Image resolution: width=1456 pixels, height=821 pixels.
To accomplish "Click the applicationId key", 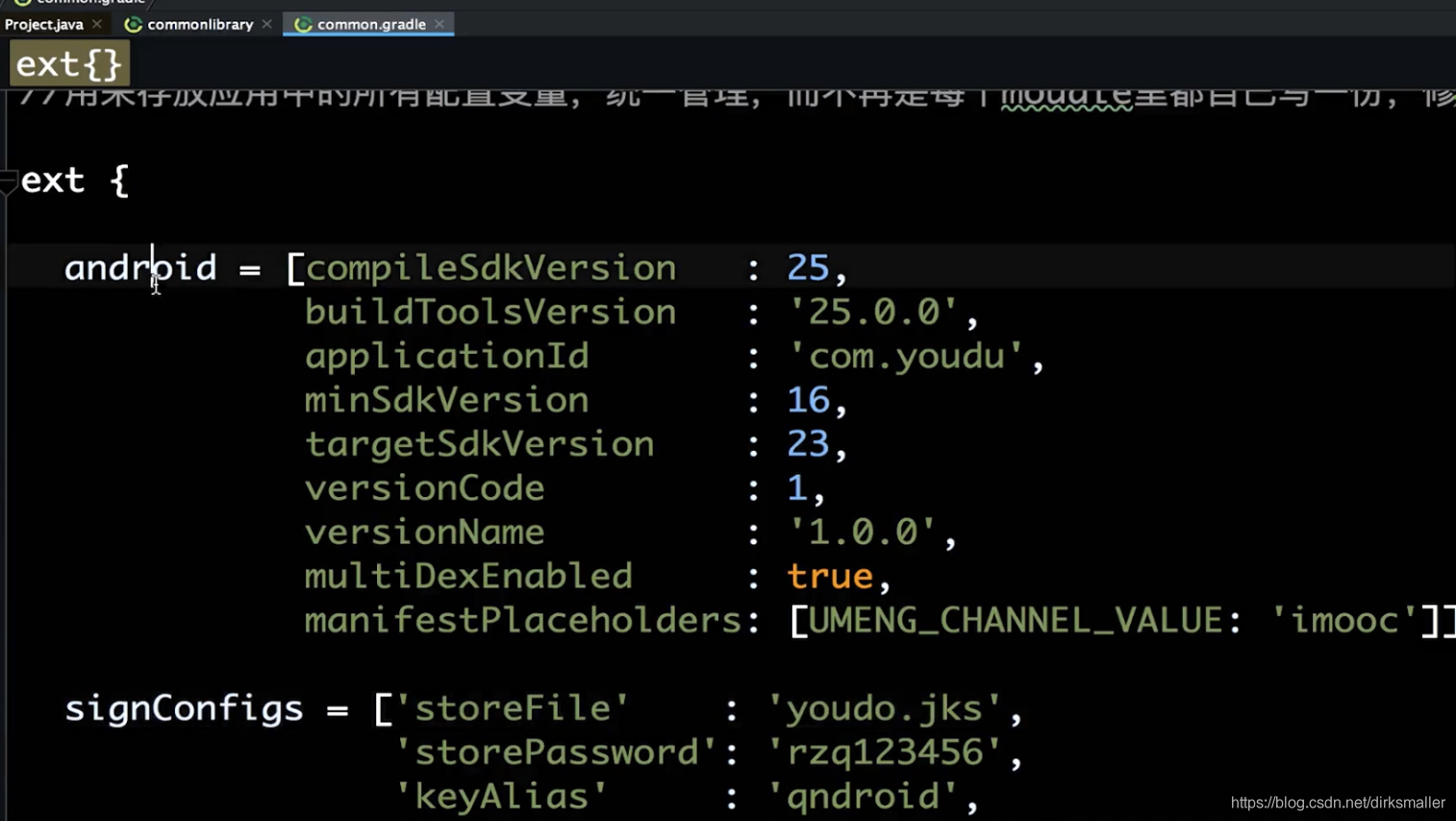I will [446, 356].
